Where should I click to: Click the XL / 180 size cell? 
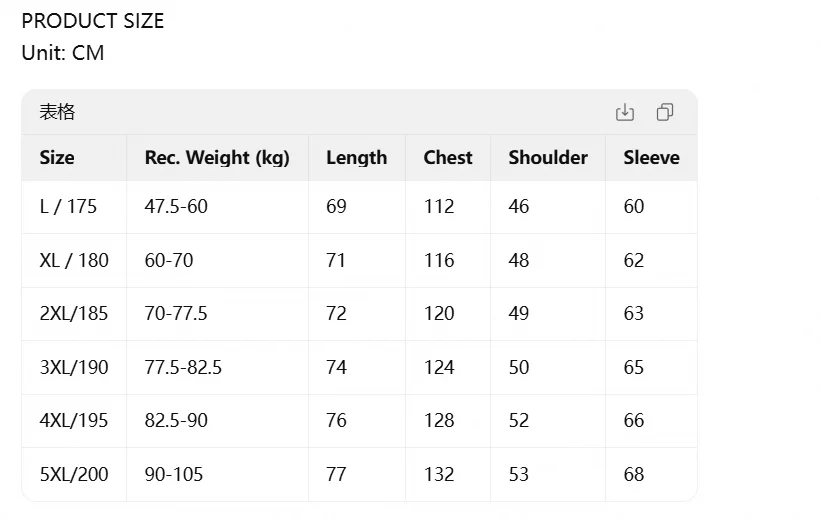pos(74,260)
